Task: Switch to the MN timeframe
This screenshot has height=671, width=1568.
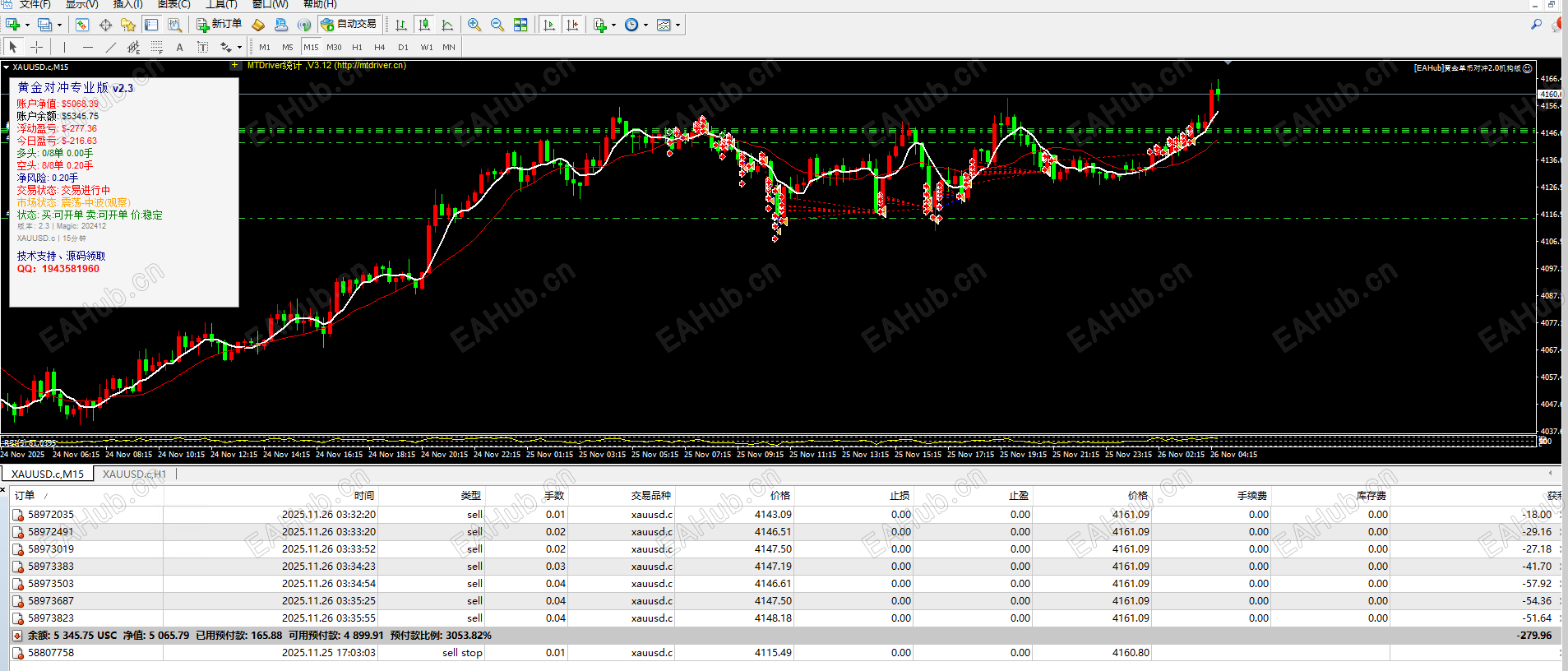Action: [x=449, y=47]
